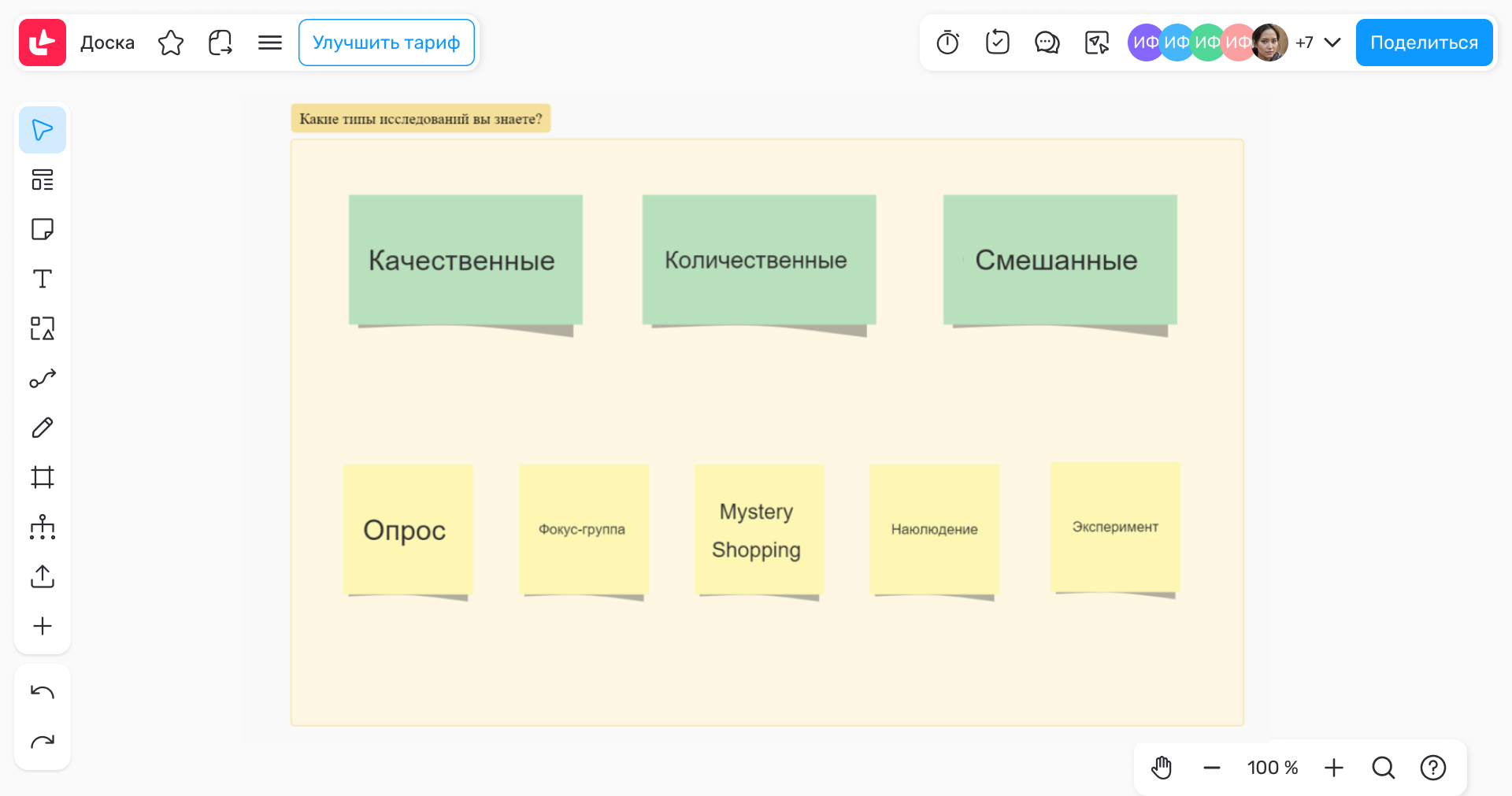Select the Text tool

[x=43, y=279]
